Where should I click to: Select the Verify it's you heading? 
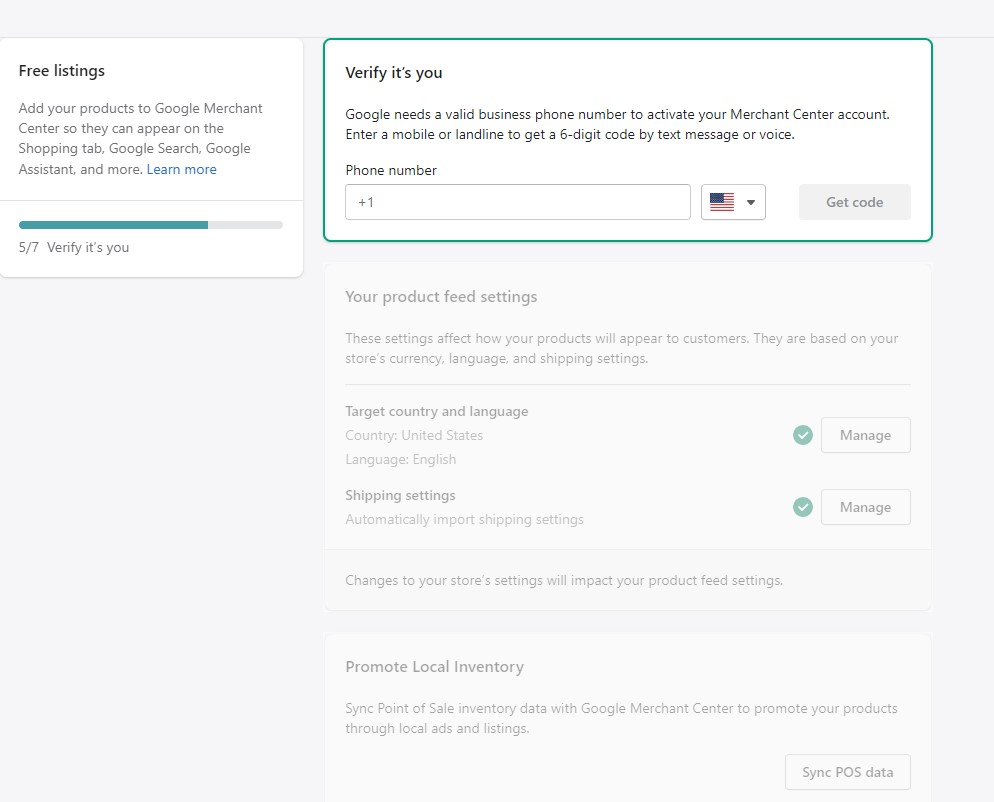point(394,73)
